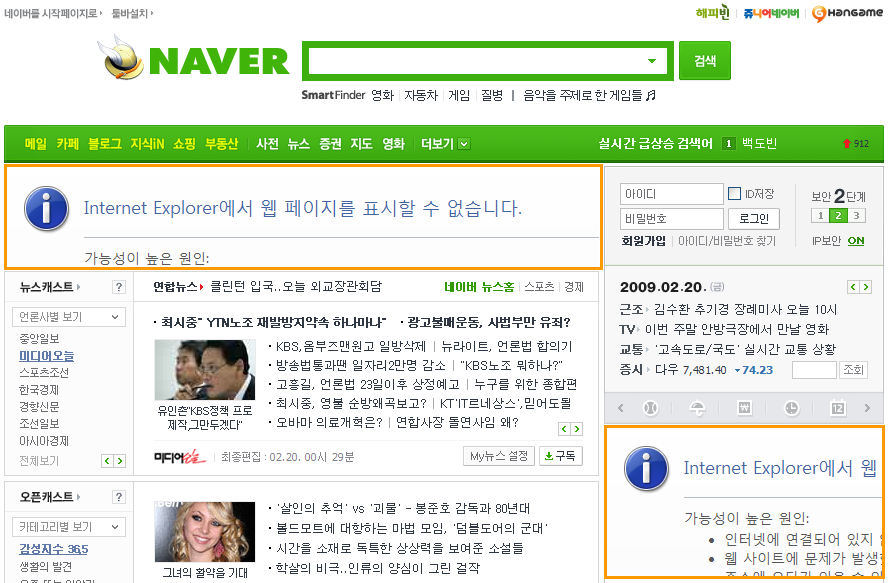This screenshot has height=583, width=888.
Task: Focus the 비밀번호 input field
Action: (x=672, y=219)
